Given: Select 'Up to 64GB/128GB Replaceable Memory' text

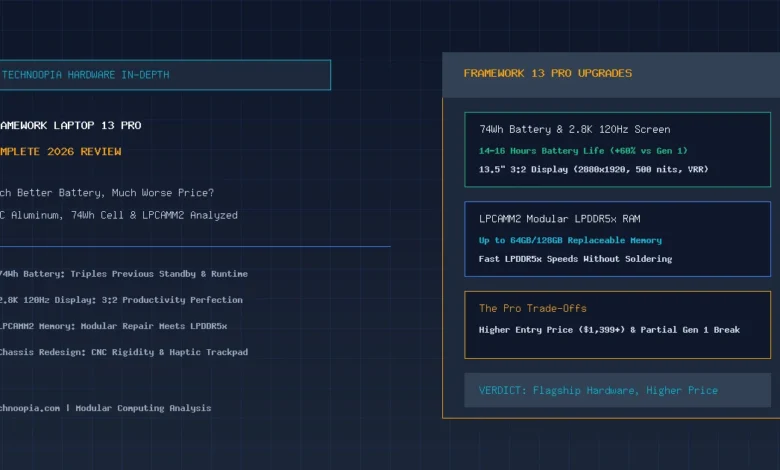Looking at the screenshot, I should 570,240.
